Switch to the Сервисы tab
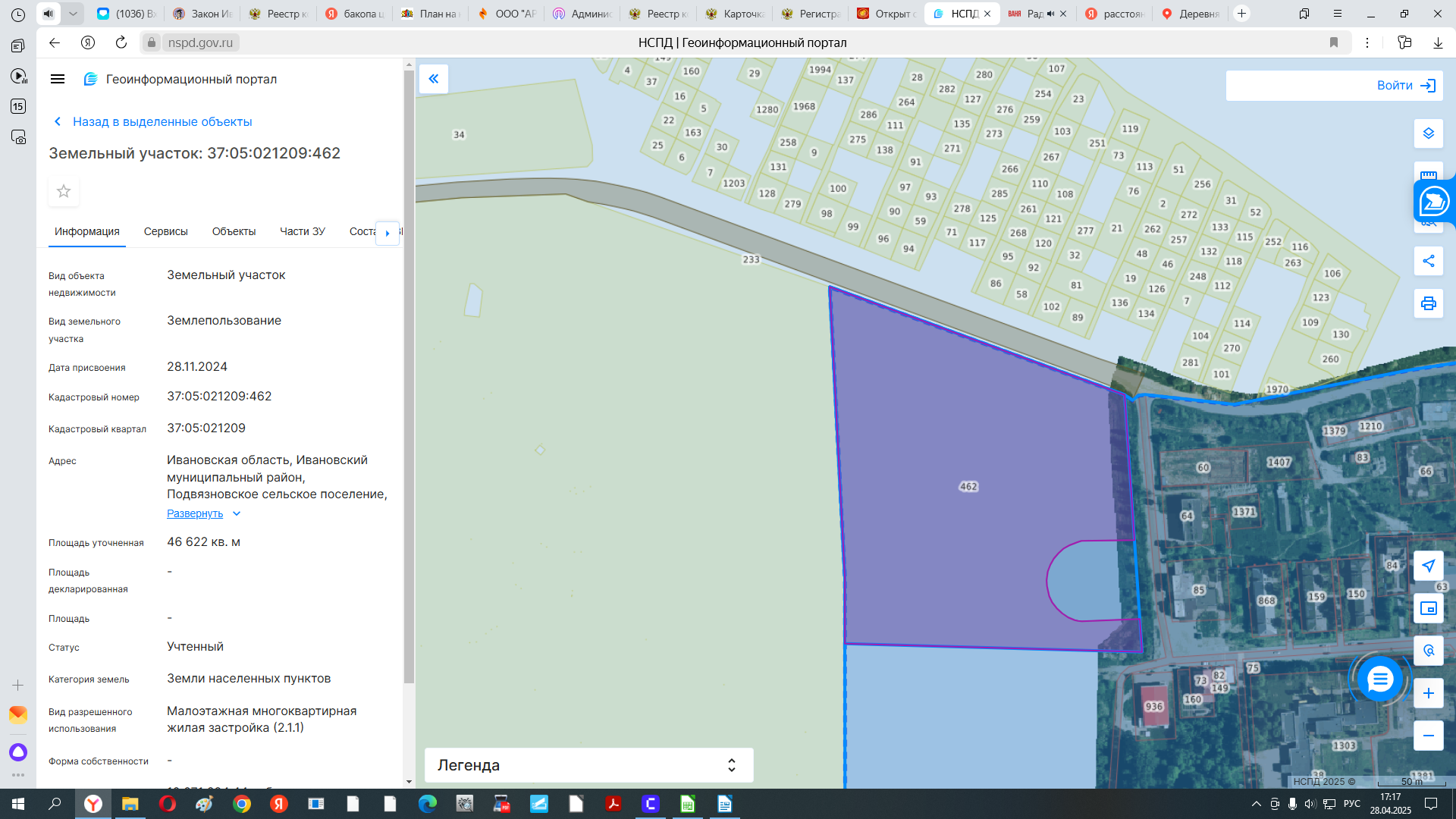1456x819 pixels. (165, 231)
